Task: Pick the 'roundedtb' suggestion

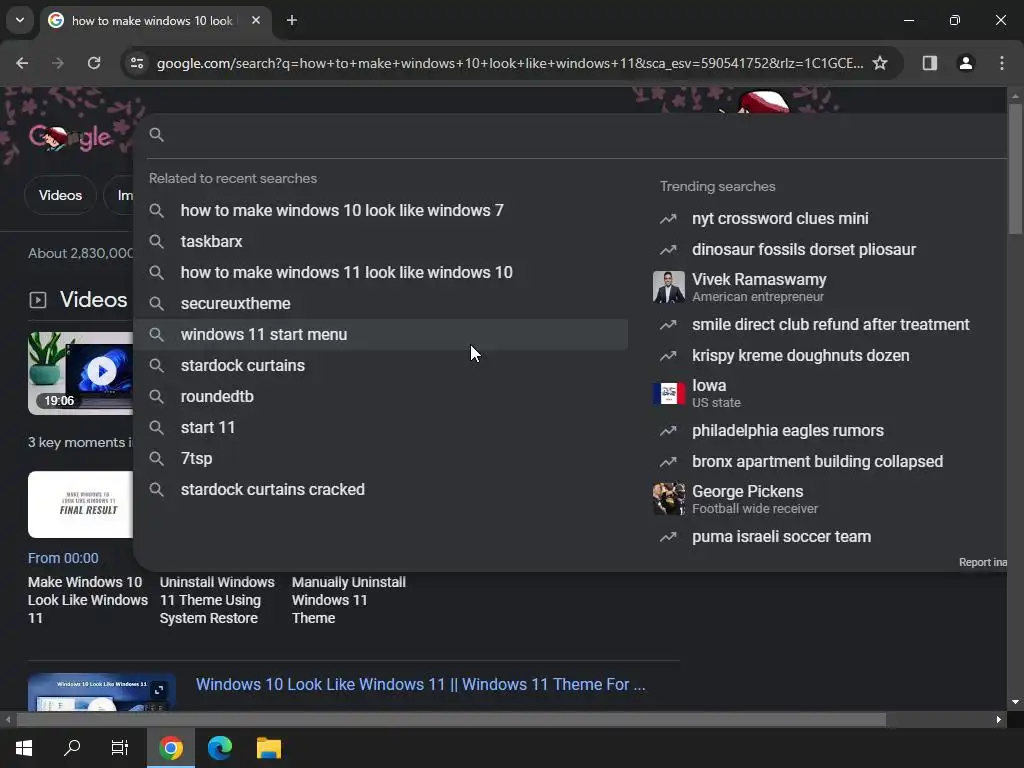Action: pyautogui.click(x=381, y=396)
